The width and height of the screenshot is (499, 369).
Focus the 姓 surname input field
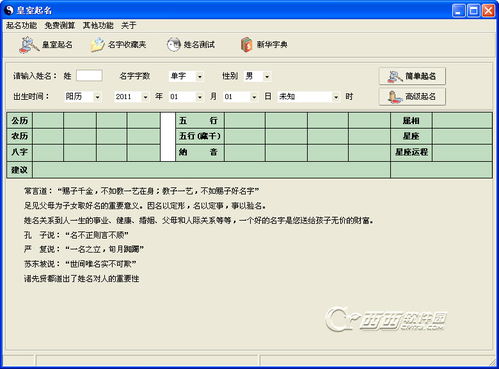(x=89, y=76)
